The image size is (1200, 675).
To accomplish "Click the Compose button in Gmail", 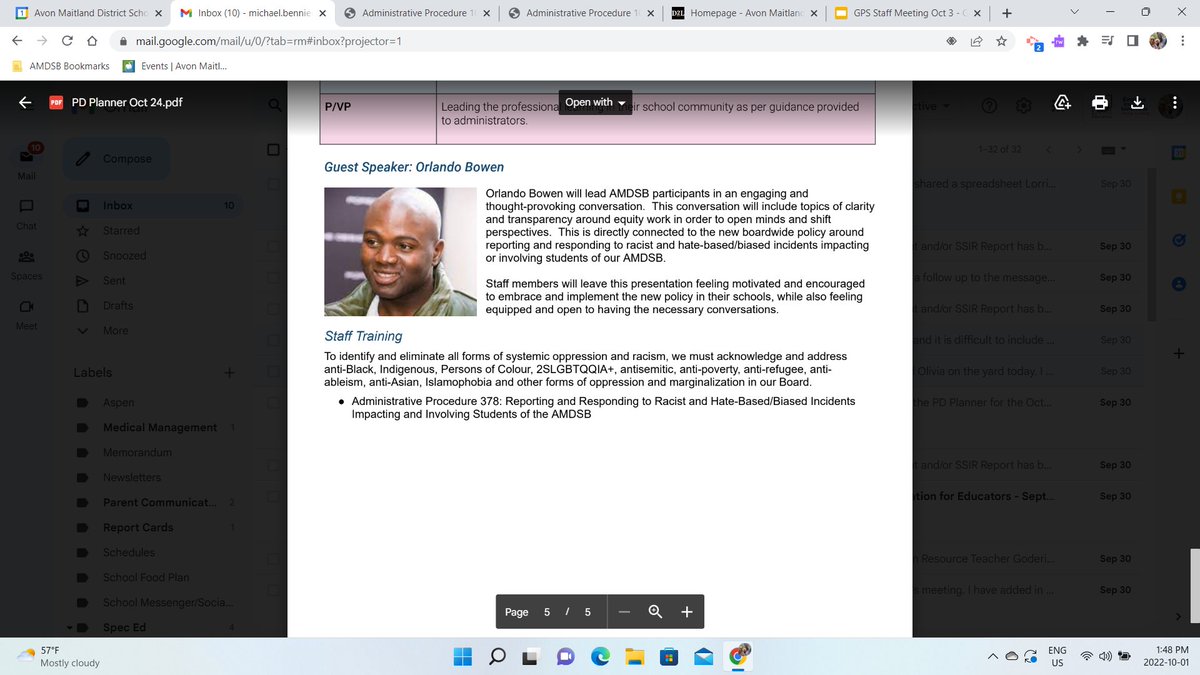I will [x=116, y=158].
